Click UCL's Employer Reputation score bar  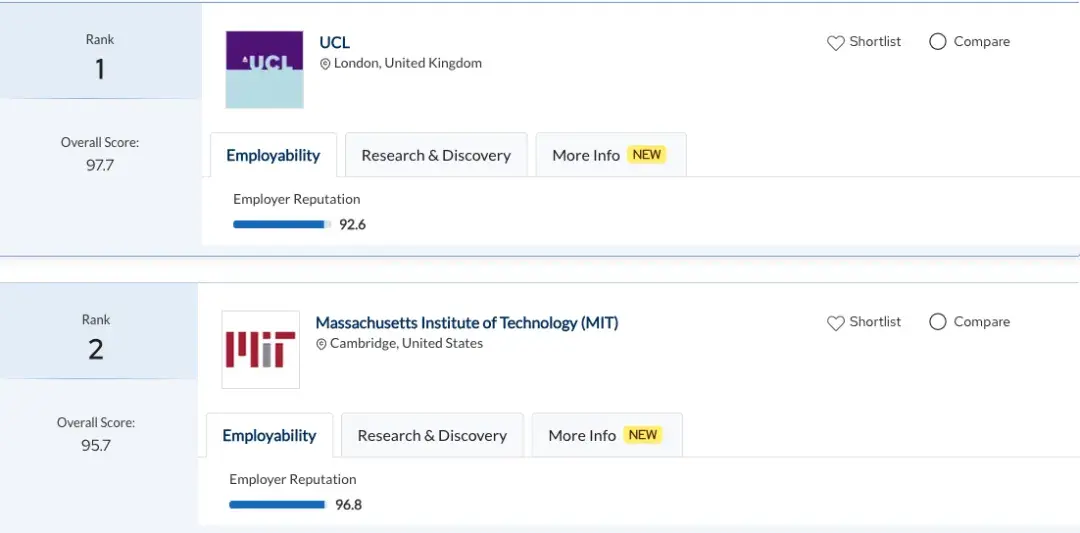coord(282,224)
